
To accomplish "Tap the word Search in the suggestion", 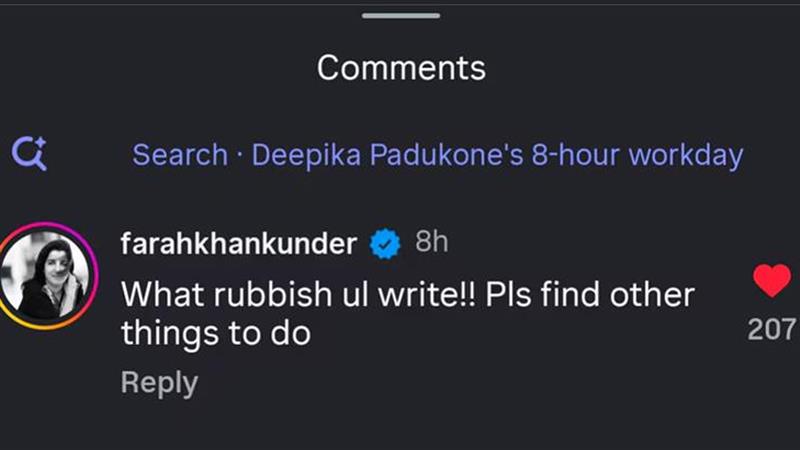I will [x=180, y=155].
